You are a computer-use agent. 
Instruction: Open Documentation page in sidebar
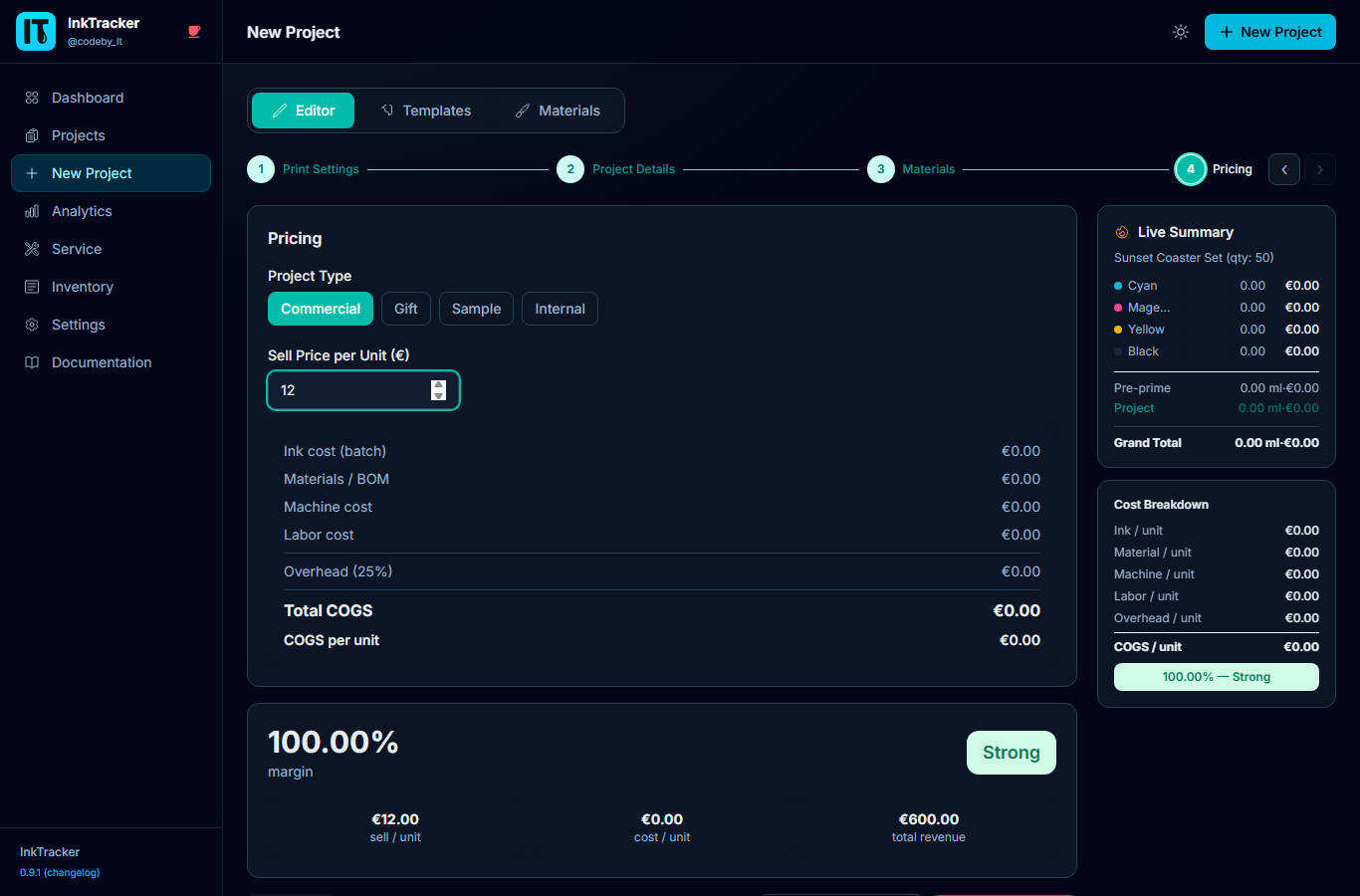tap(111, 362)
